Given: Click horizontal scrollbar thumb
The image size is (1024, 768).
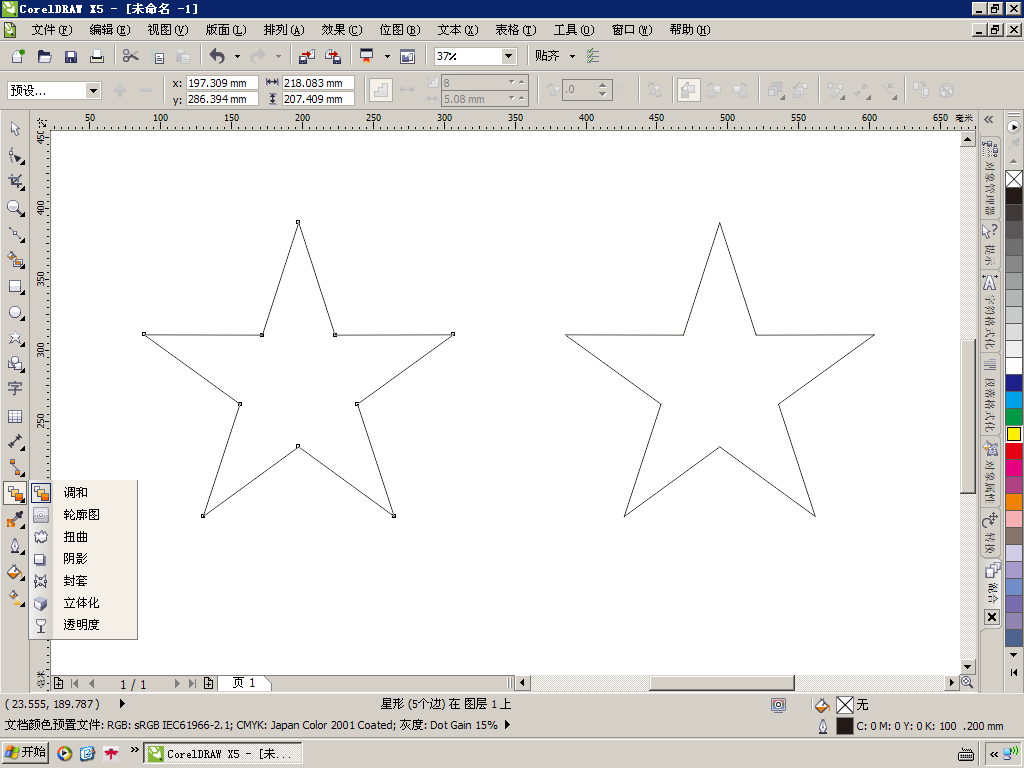Looking at the screenshot, I should coord(722,682).
